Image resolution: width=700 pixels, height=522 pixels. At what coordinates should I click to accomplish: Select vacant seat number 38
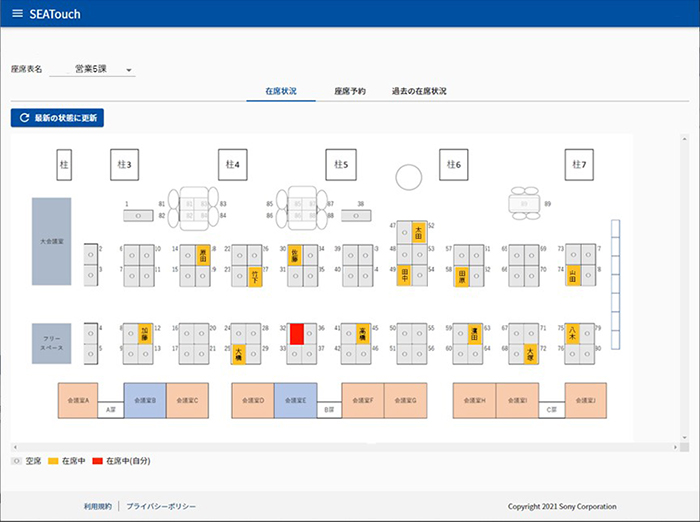pyautogui.click(x=357, y=214)
